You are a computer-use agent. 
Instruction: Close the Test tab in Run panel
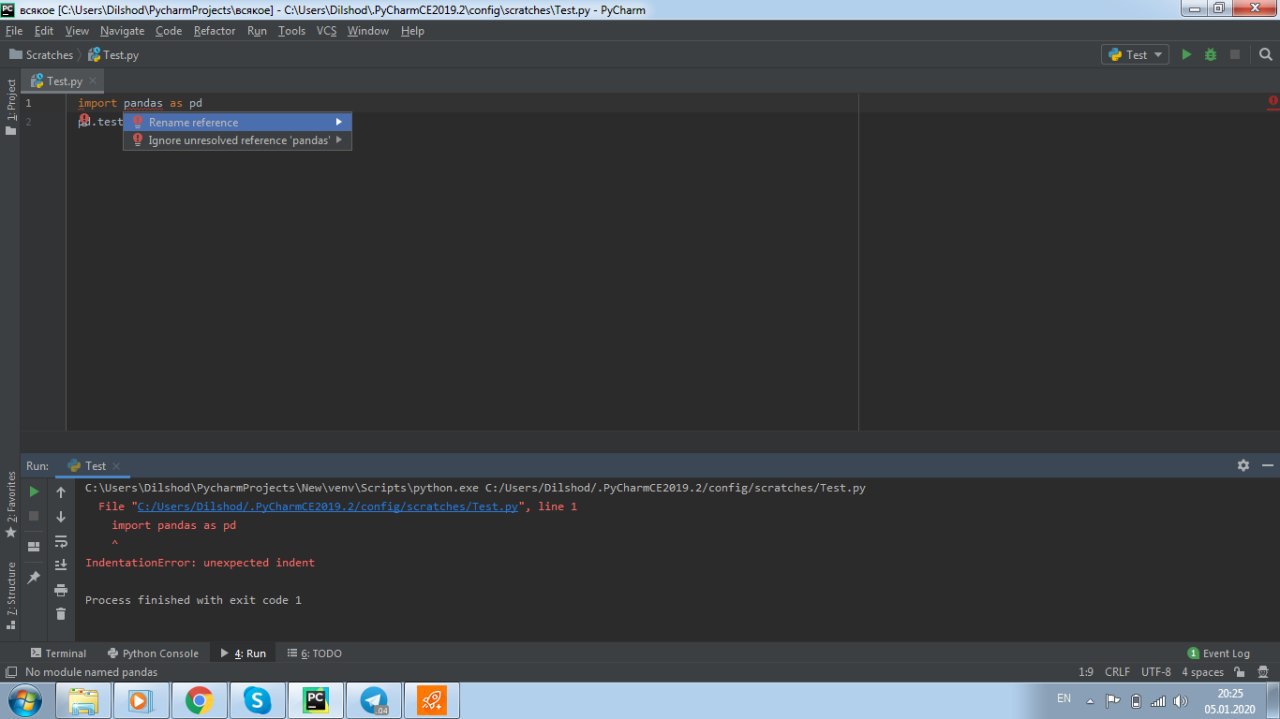(x=116, y=466)
